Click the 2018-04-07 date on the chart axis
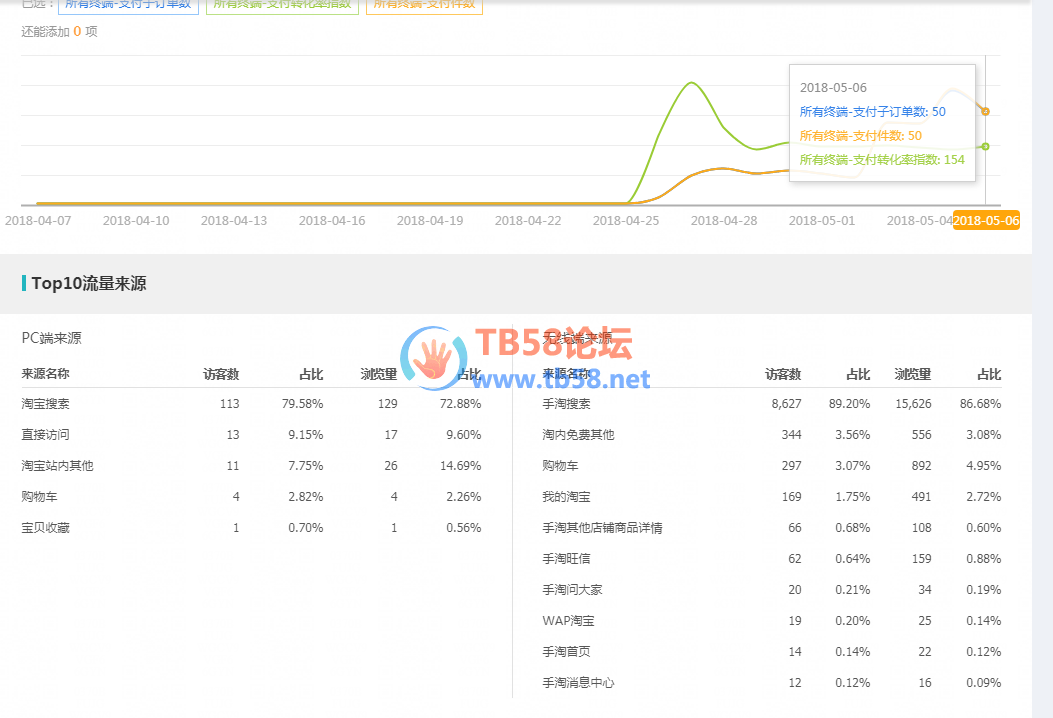The height and width of the screenshot is (718, 1053). click(x=38, y=220)
